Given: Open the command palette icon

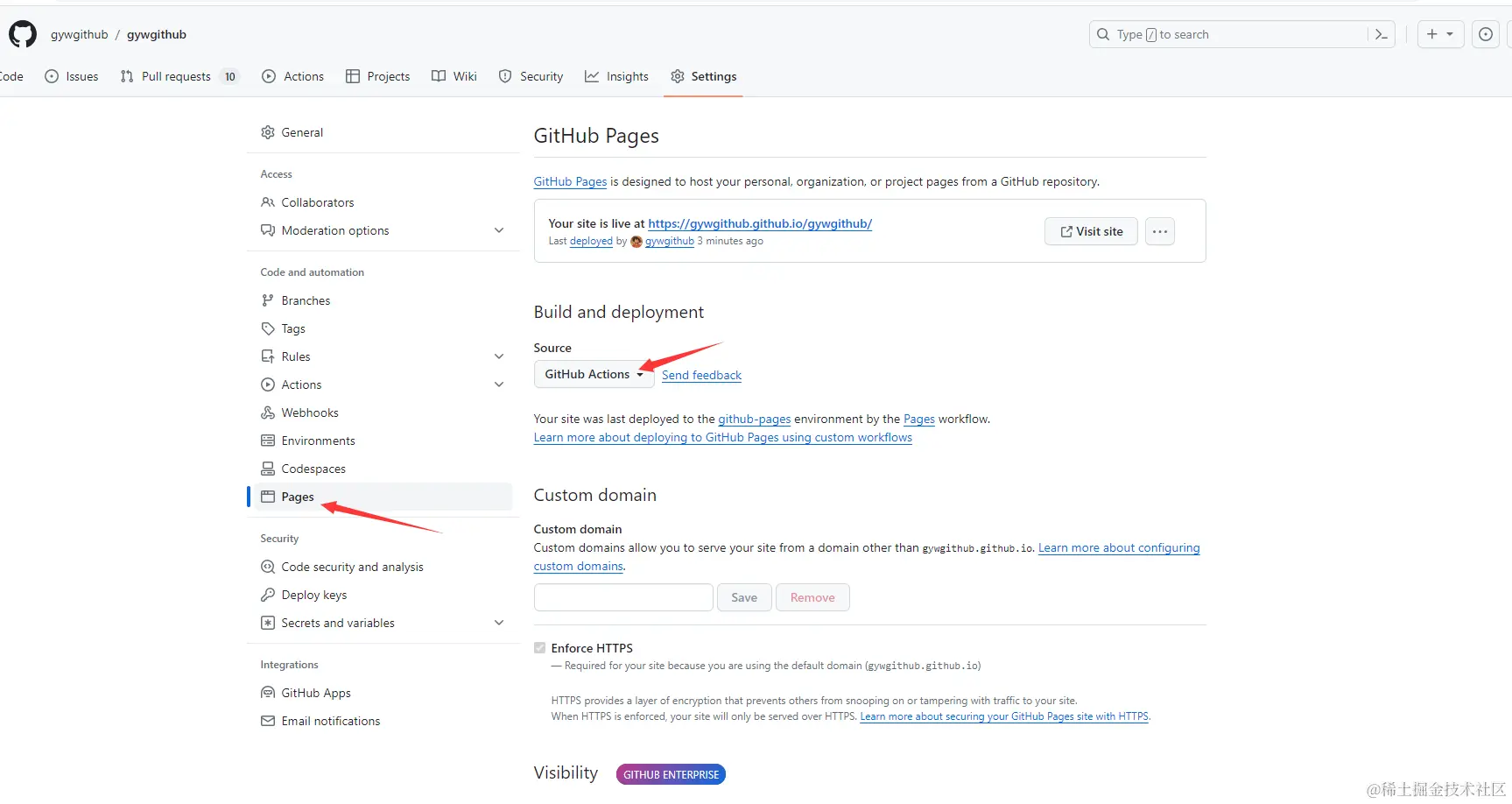Looking at the screenshot, I should click(x=1381, y=34).
